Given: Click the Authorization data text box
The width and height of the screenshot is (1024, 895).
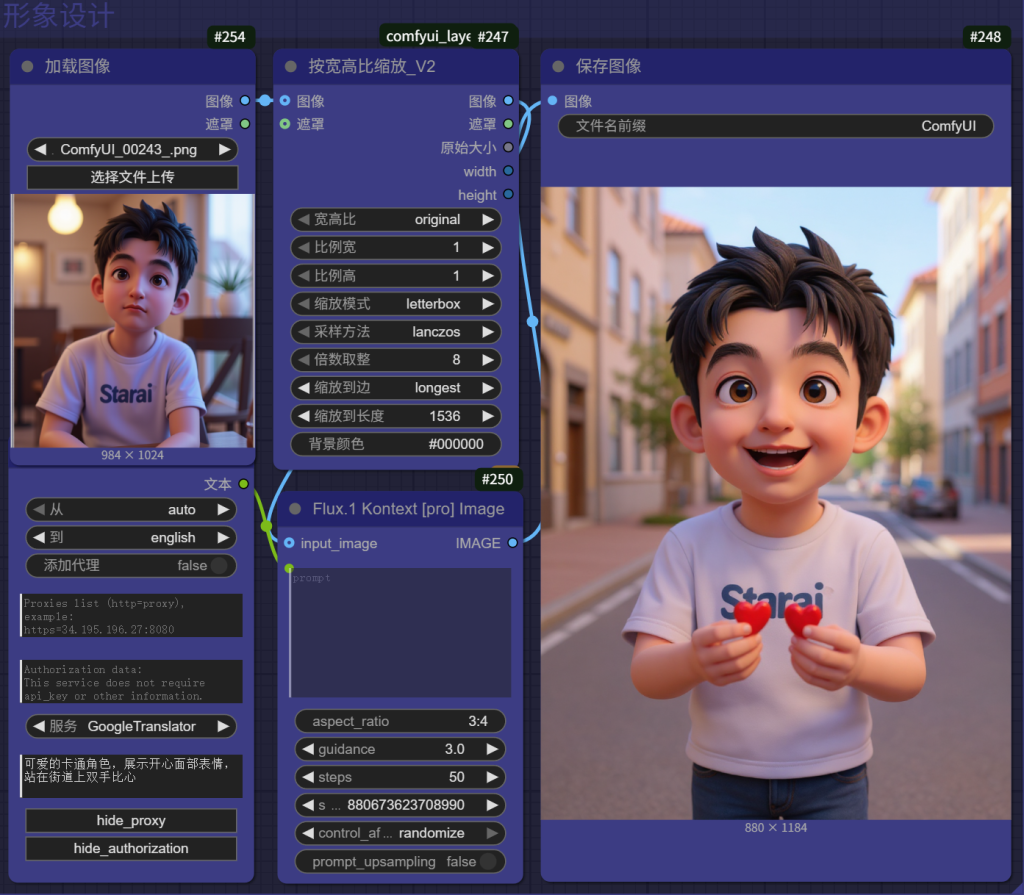Looking at the screenshot, I should (x=131, y=681).
